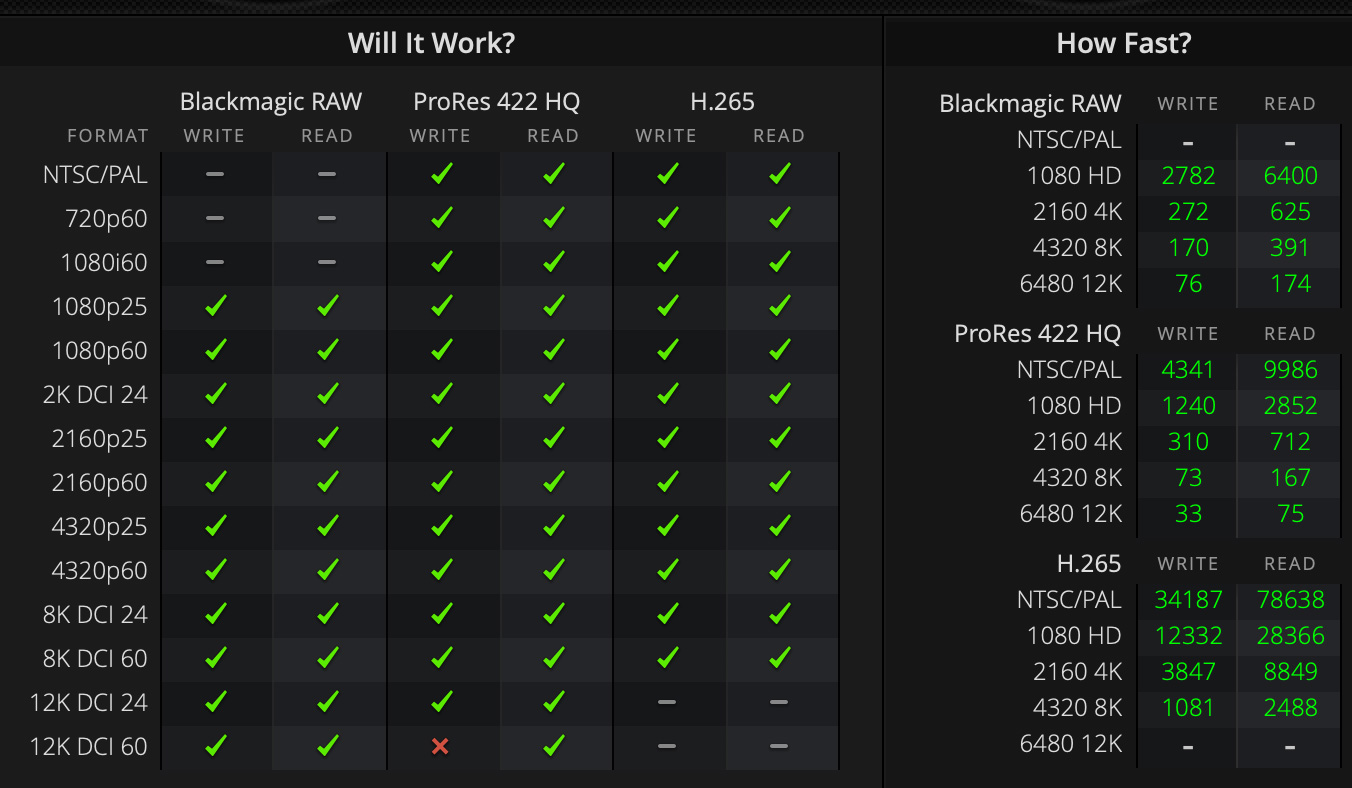Image resolution: width=1352 pixels, height=788 pixels.
Task: Click H.265 read checkmark in 2160p60 row
Action: (780, 482)
